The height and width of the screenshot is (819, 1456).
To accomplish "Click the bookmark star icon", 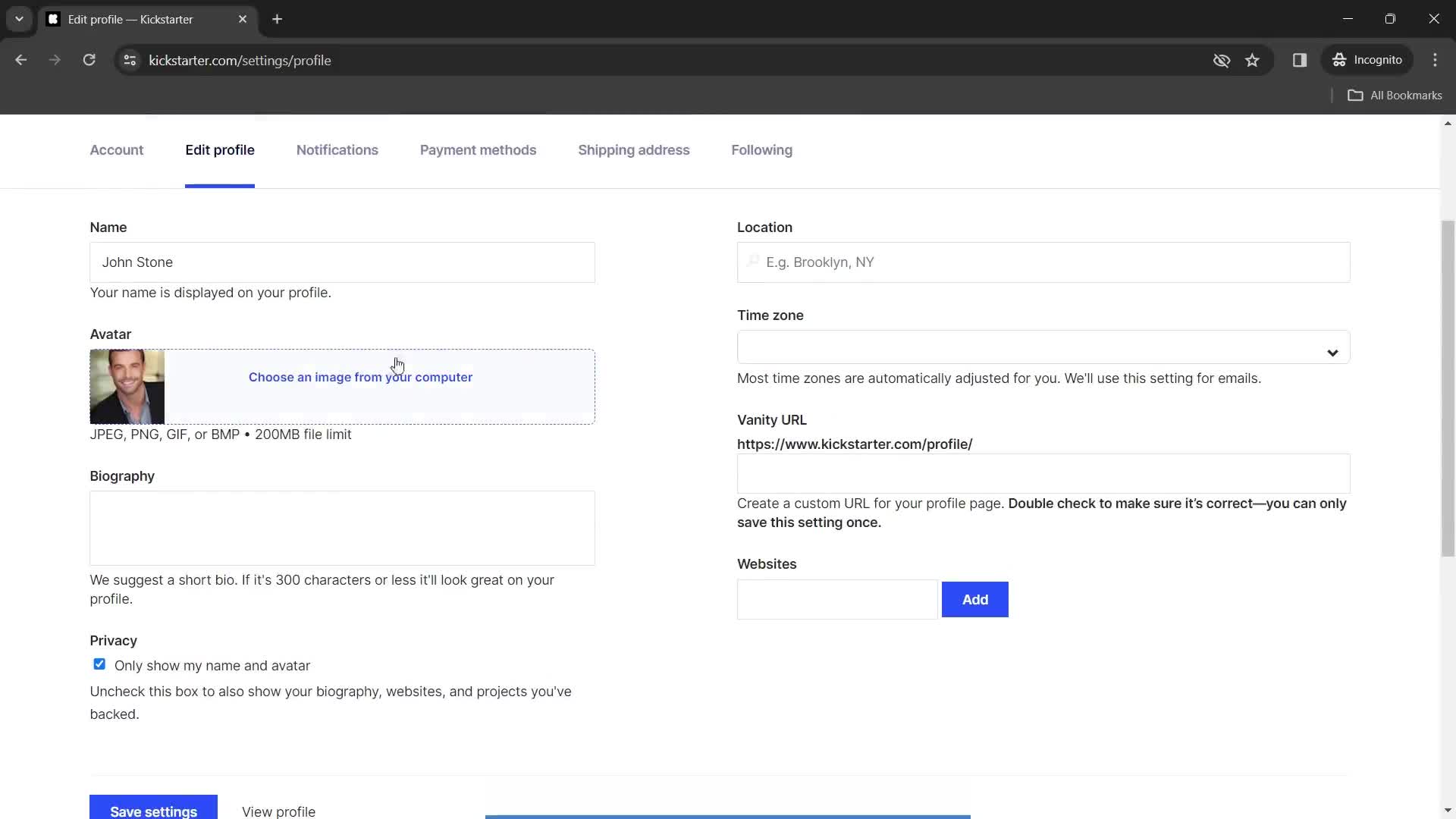I will click(1252, 59).
